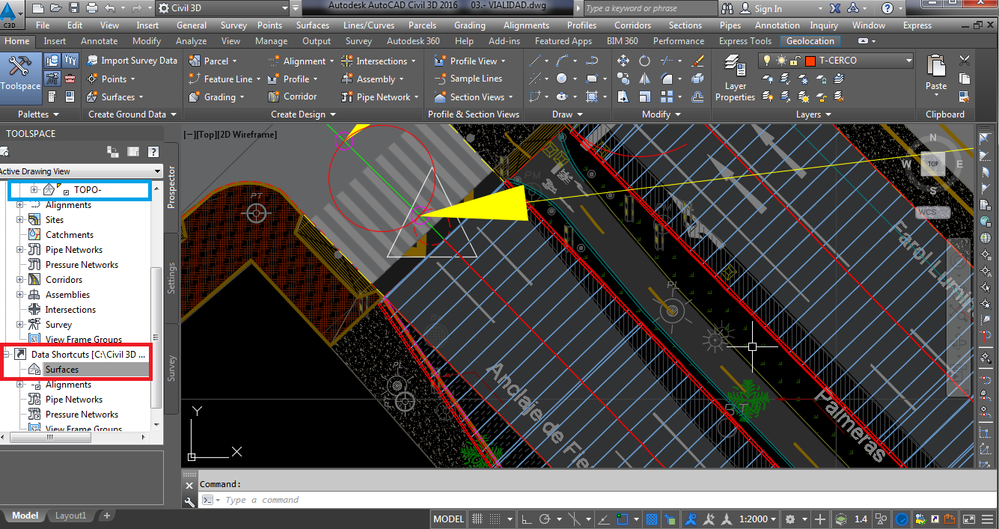Toggle polar tracking in status bar

point(545,519)
